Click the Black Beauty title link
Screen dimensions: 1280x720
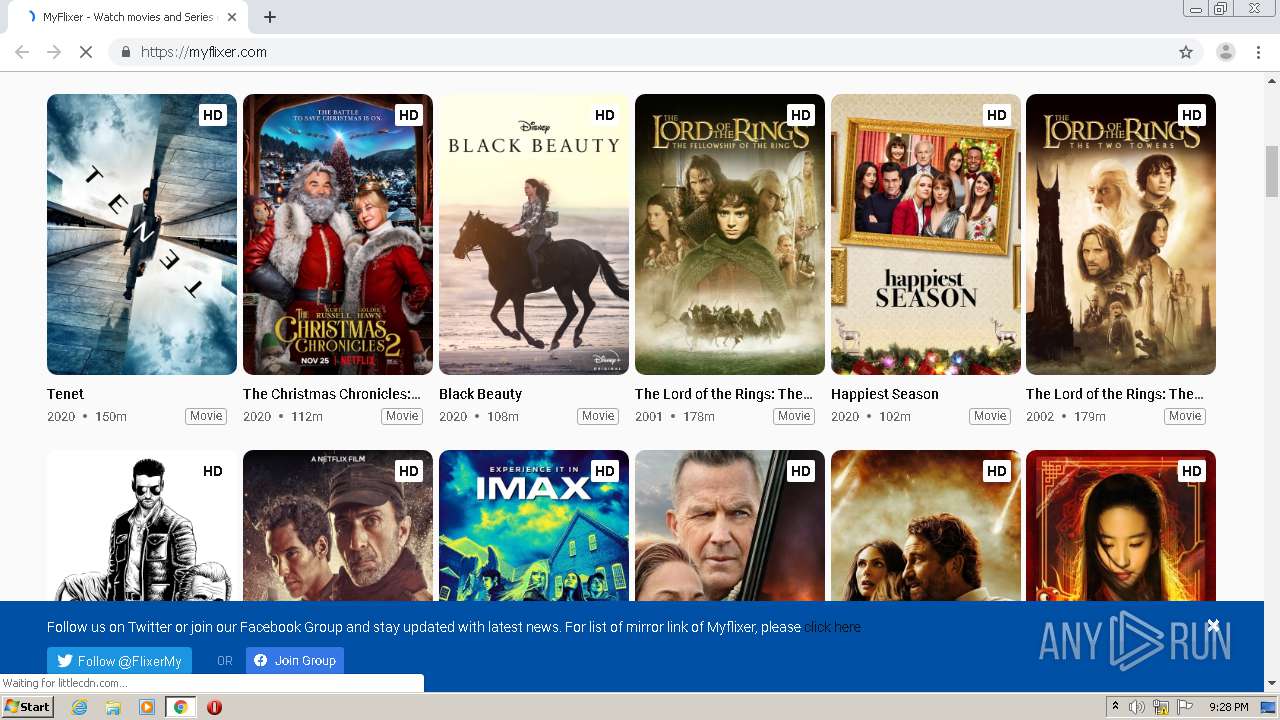click(x=480, y=394)
